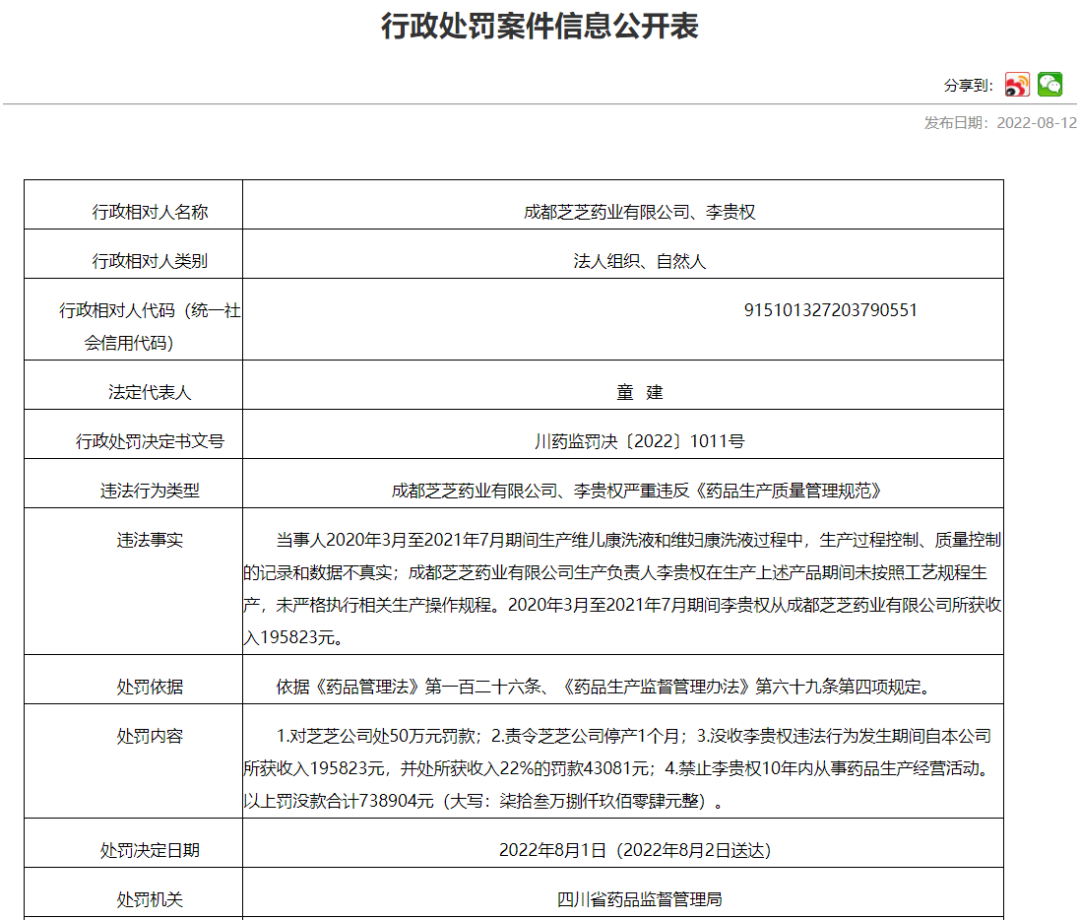
Task: Click the document number 川药监罚决〔2022〕1011号
Action: pos(640,441)
